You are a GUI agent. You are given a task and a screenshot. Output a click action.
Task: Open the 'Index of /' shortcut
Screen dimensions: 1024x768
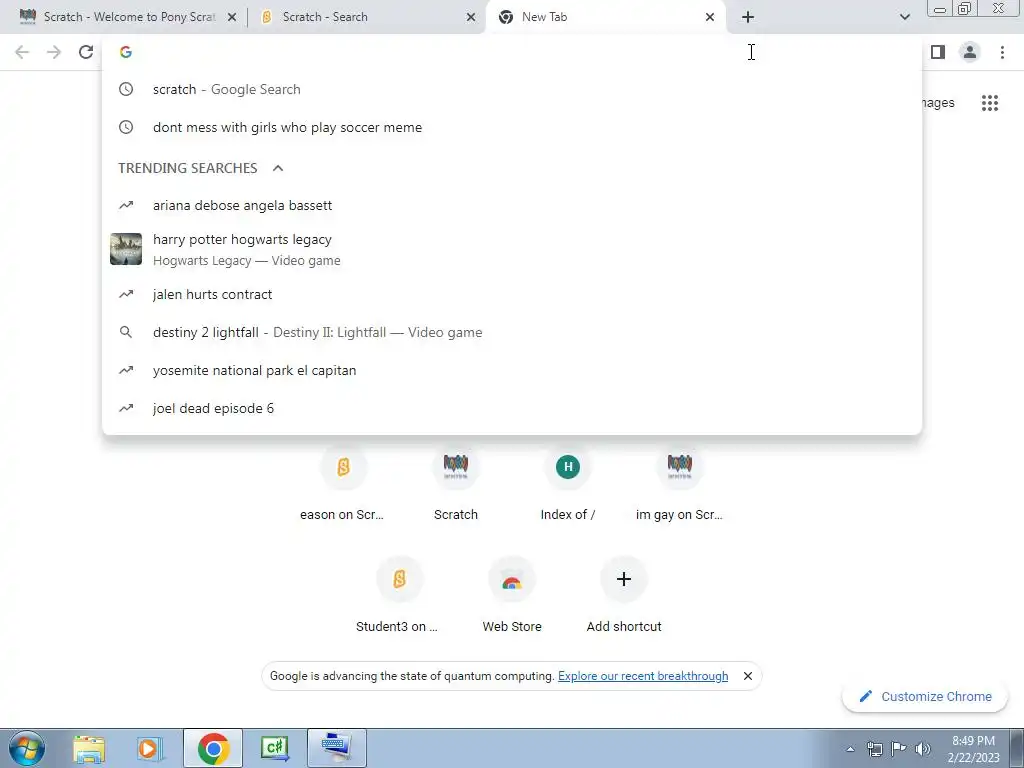point(568,483)
